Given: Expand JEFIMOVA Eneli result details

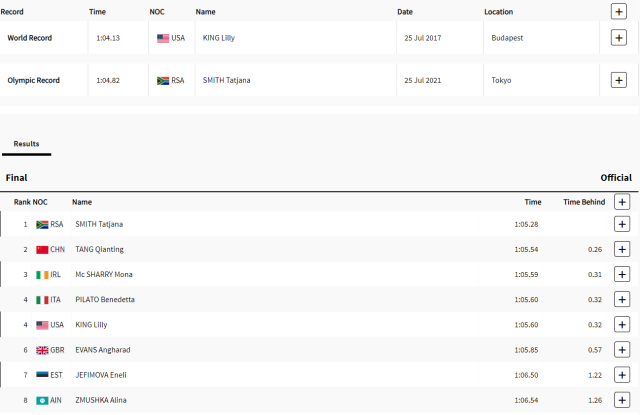Looking at the screenshot, I should coord(622,375).
